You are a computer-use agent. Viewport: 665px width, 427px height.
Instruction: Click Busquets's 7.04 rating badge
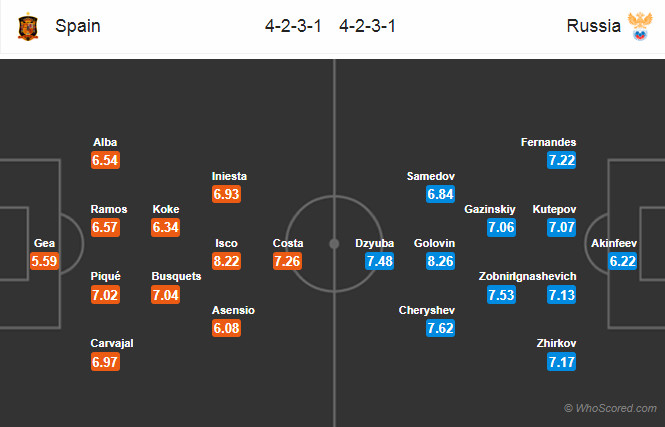point(165,294)
